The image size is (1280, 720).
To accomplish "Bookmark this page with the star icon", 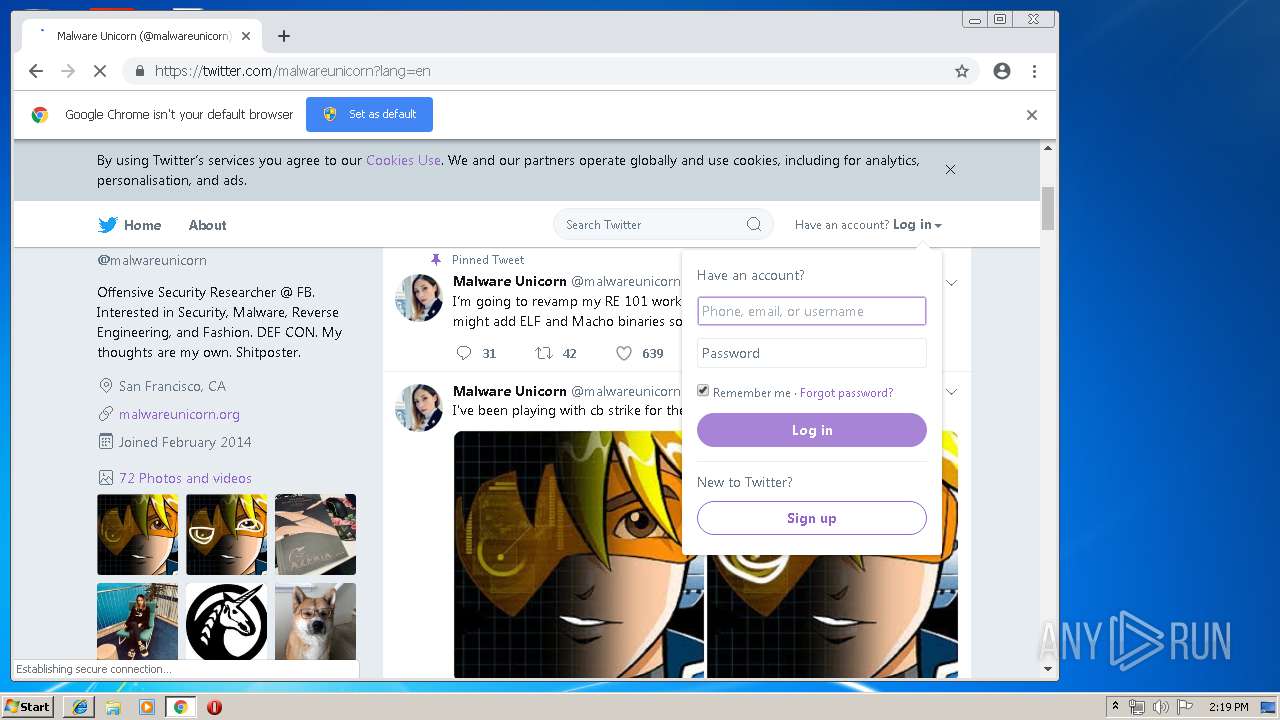I will [x=962, y=71].
